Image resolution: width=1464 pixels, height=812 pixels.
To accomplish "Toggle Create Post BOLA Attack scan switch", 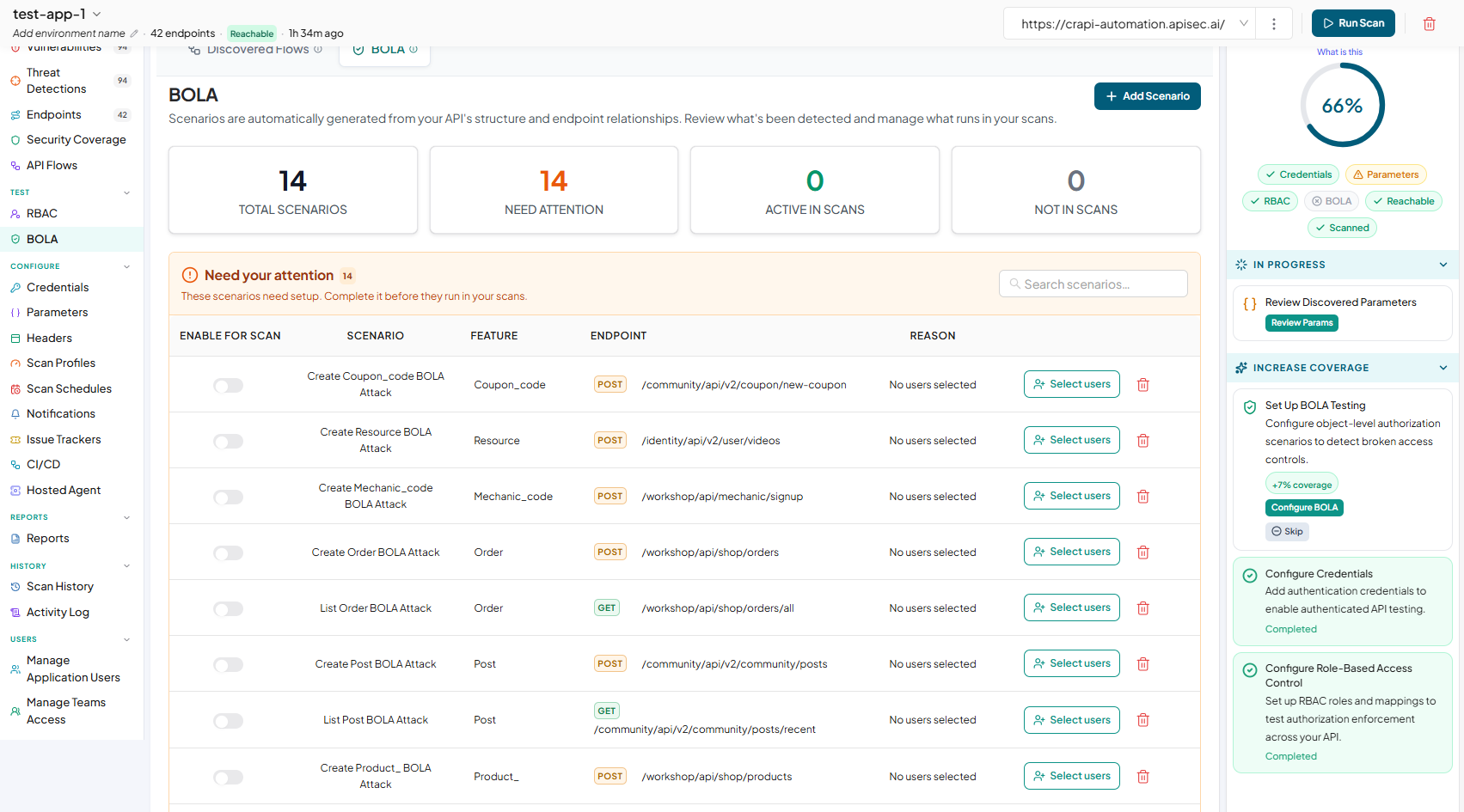I will pyautogui.click(x=229, y=665).
